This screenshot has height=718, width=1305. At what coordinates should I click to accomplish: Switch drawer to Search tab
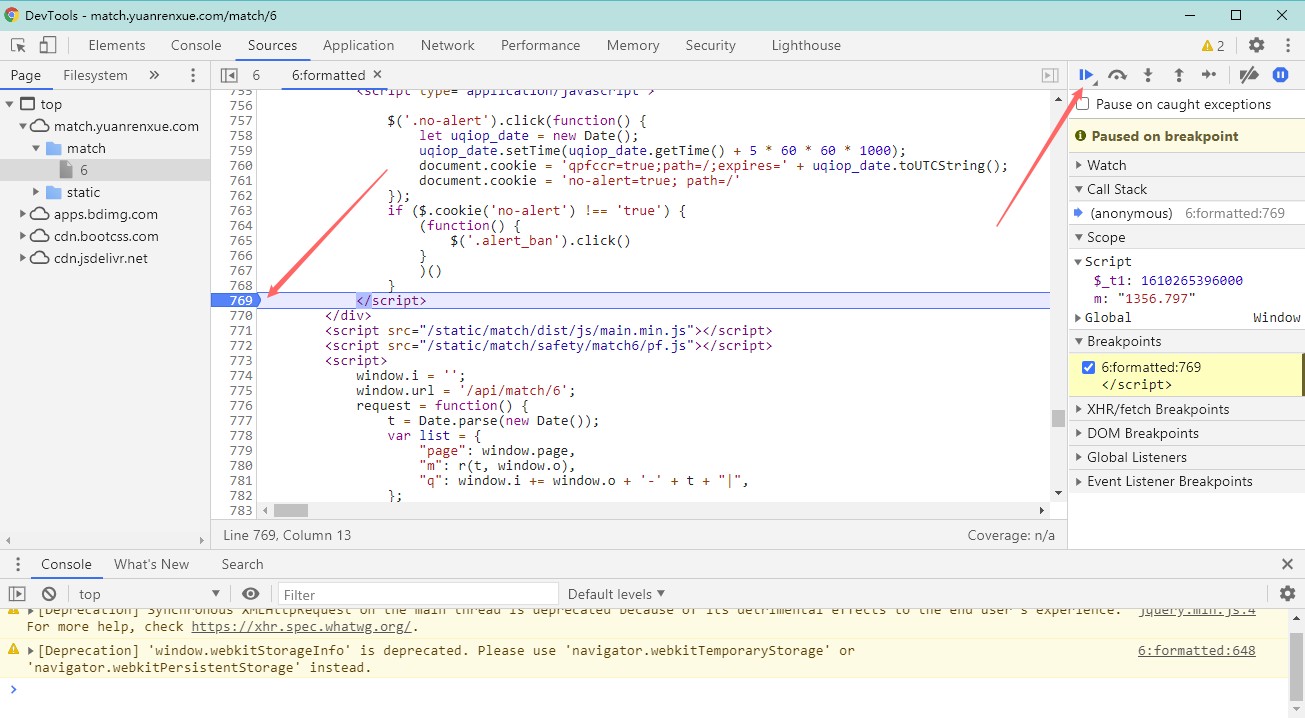point(242,564)
